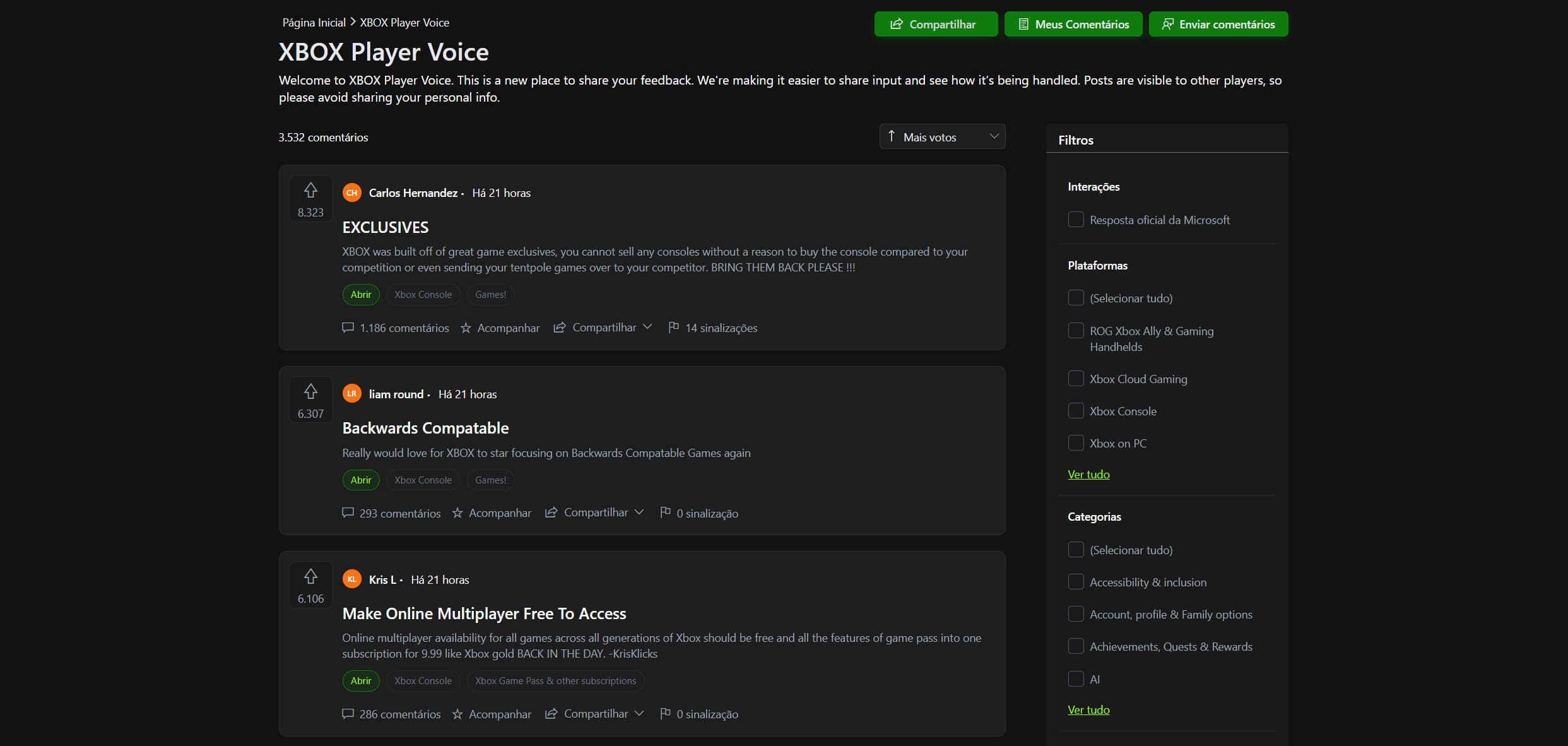1568x746 pixels.
Task: Enable Resposta oficial da Microsoft filter
Action: 1076,219
